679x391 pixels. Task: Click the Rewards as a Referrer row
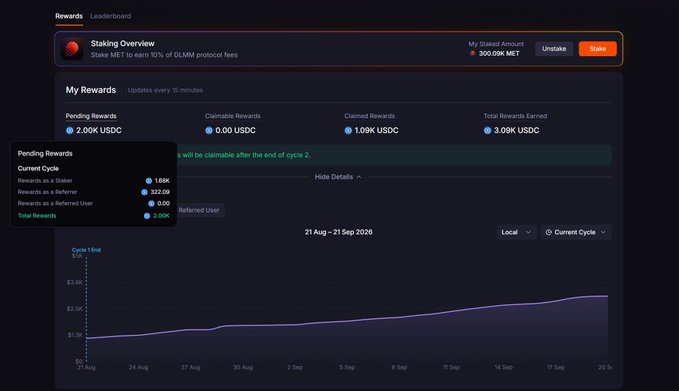tap(94, 192)
